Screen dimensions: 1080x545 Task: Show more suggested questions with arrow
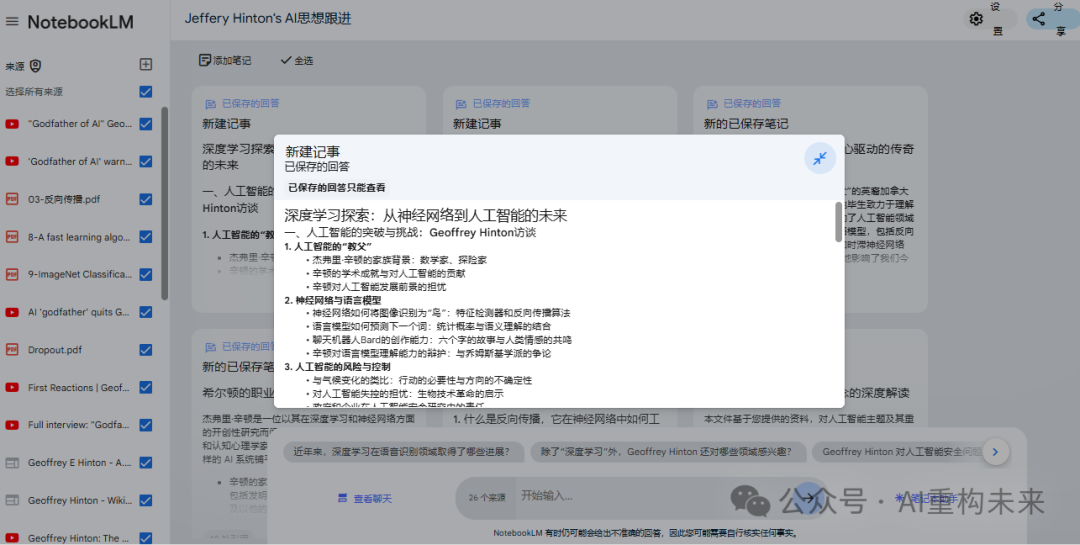(x=995, y=452)
